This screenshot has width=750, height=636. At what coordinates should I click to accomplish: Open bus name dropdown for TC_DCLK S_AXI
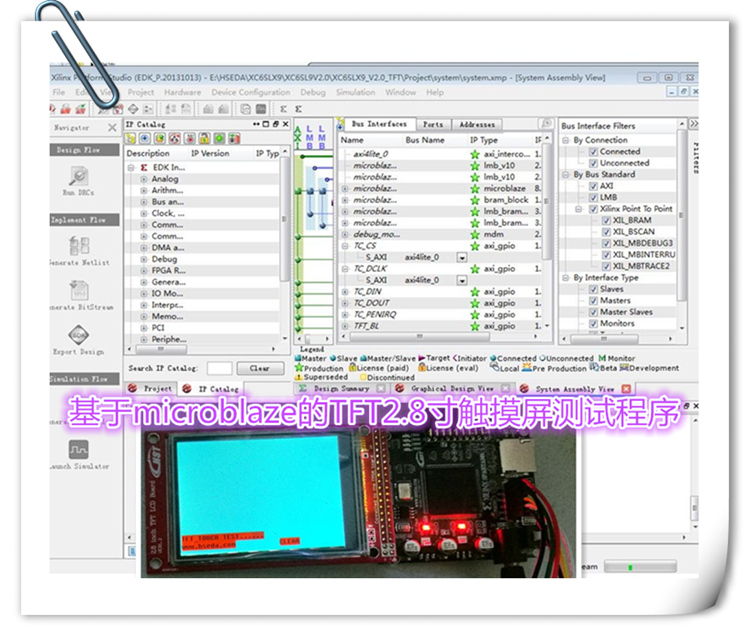462,281
